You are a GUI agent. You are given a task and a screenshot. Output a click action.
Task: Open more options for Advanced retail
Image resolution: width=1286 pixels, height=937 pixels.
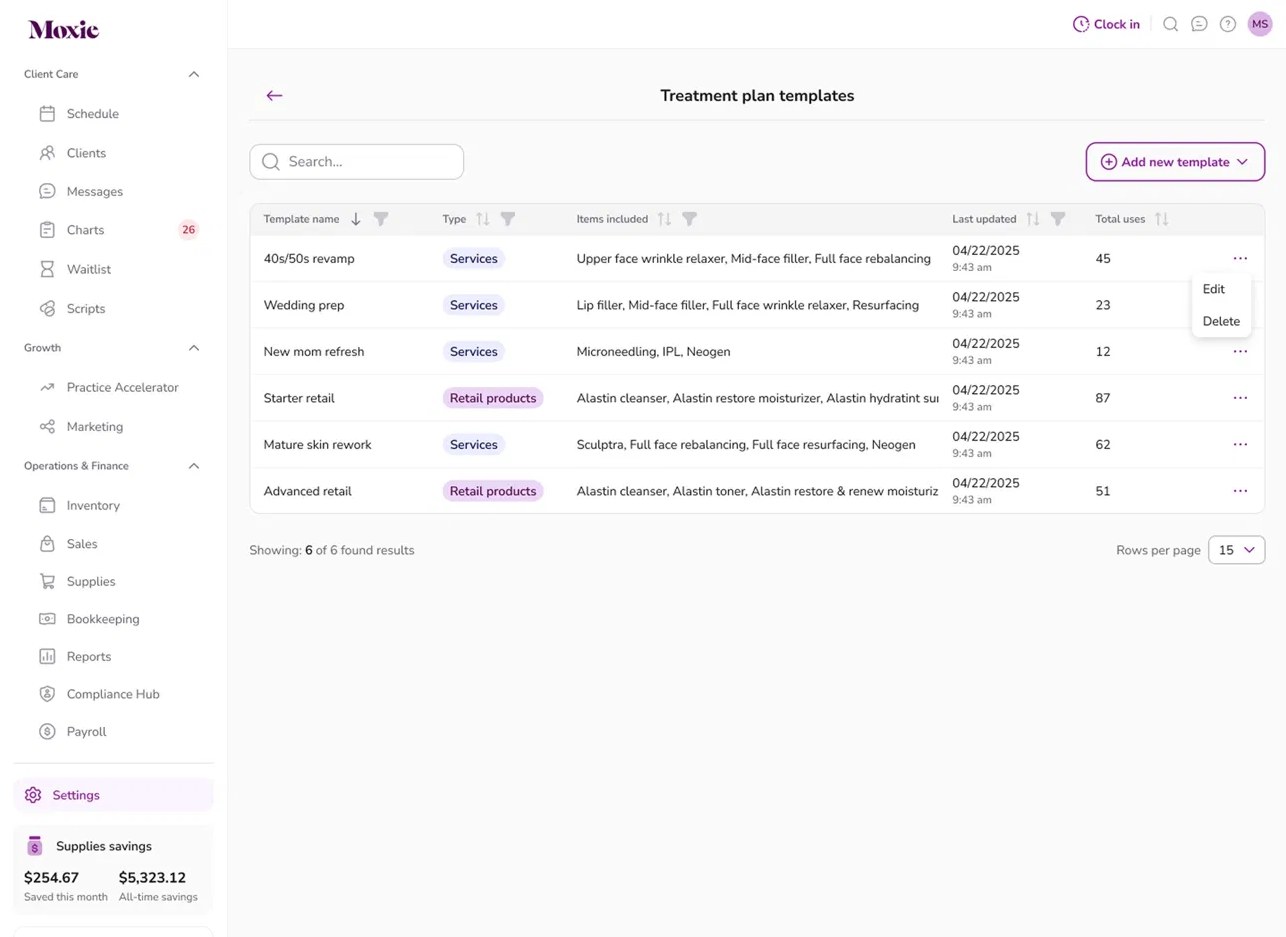coord(1240,491)
